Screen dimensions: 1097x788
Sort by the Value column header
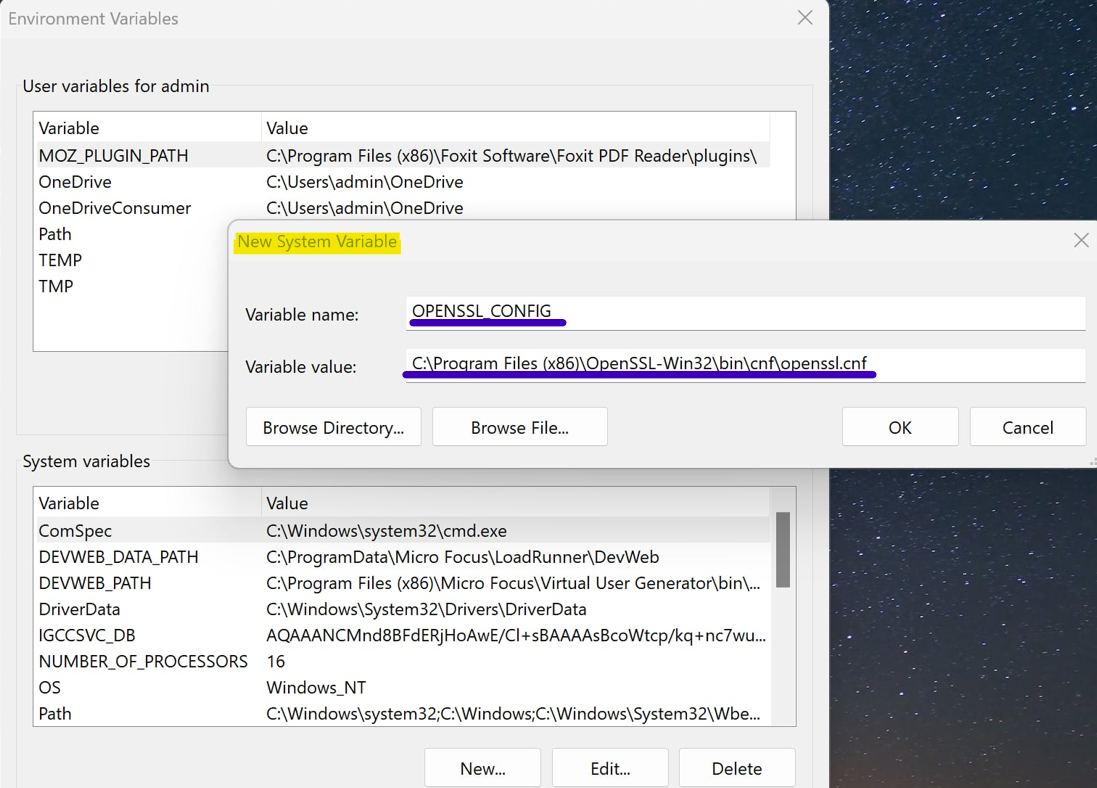[400, 502]
